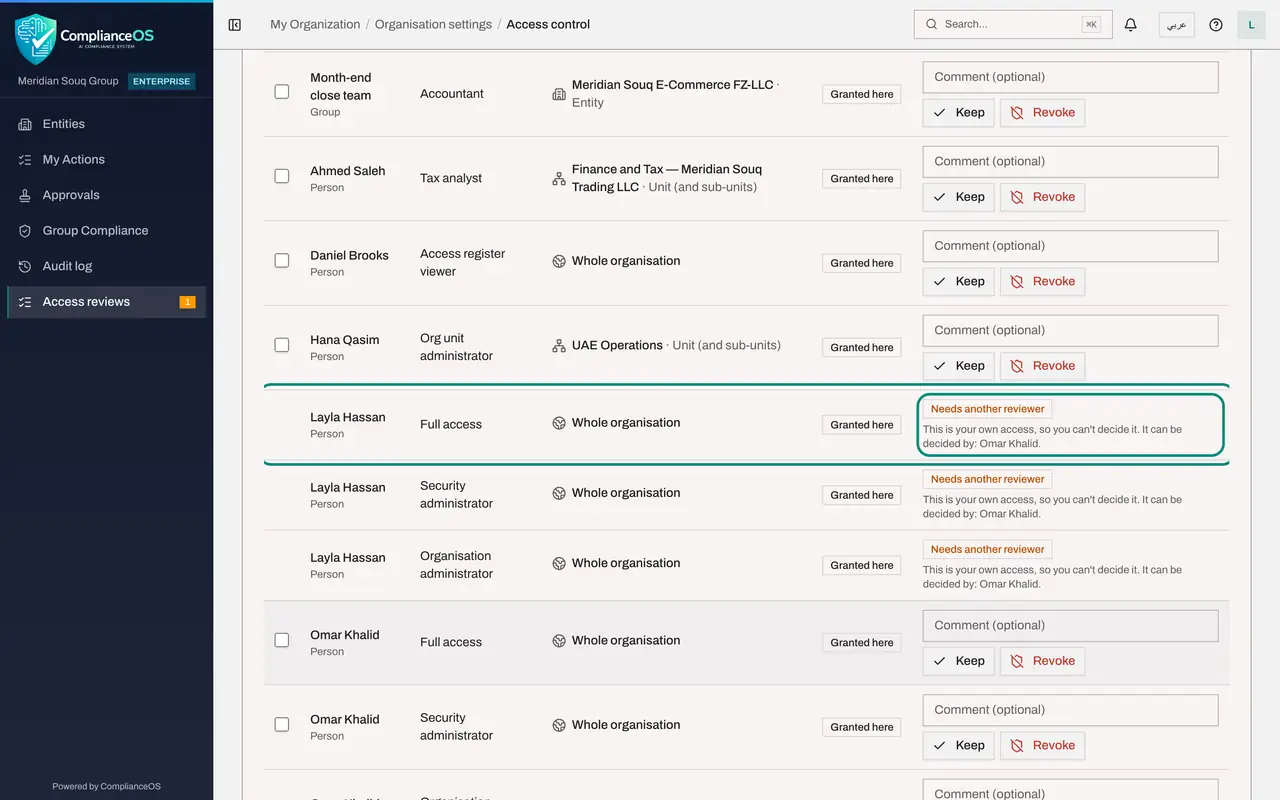Viewport: 1280px width, 800px height.
Task: Click the ENTERPRISE plan badge
Action: pos(162,81)
